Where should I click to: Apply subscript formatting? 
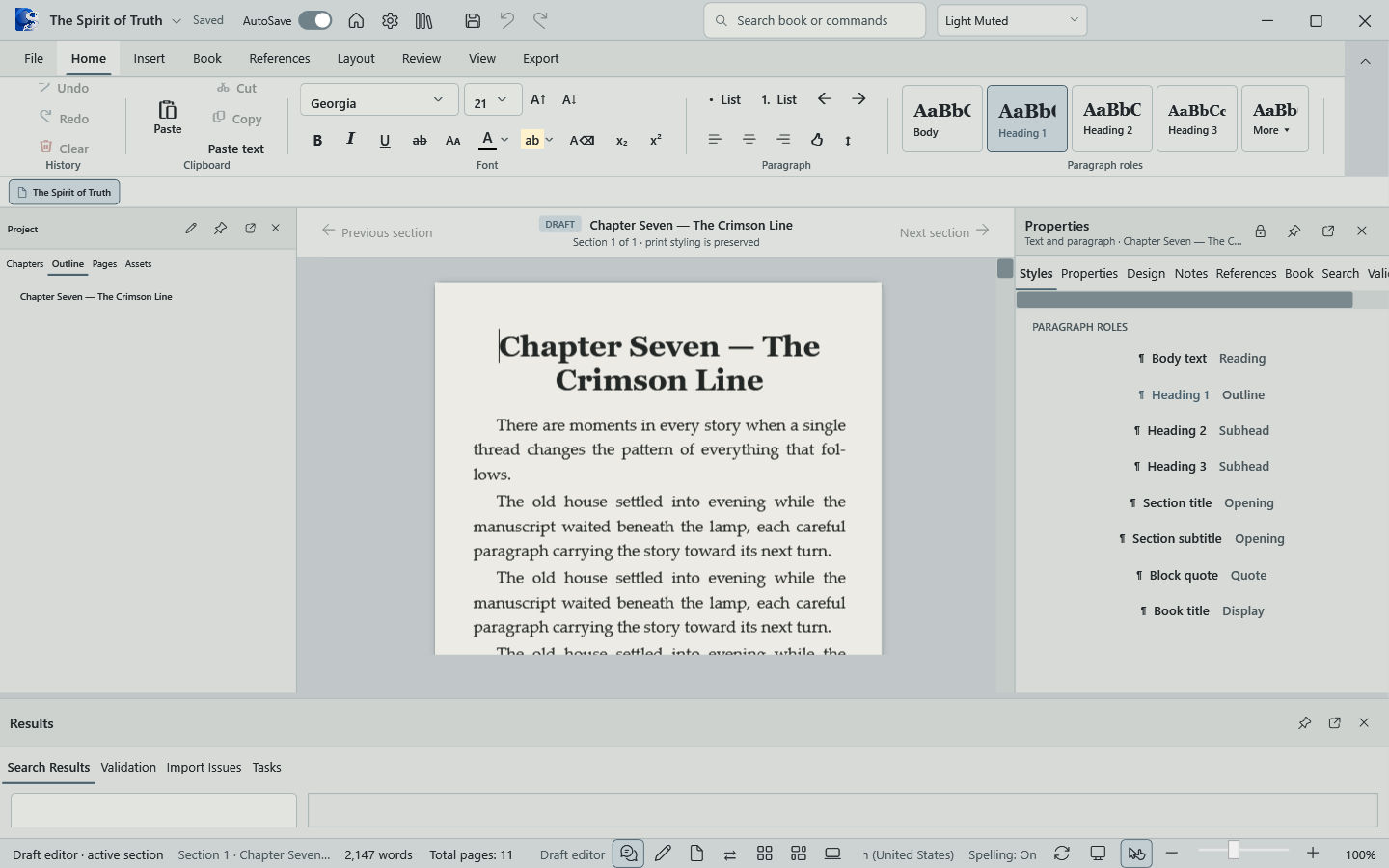tap(622, 140)
